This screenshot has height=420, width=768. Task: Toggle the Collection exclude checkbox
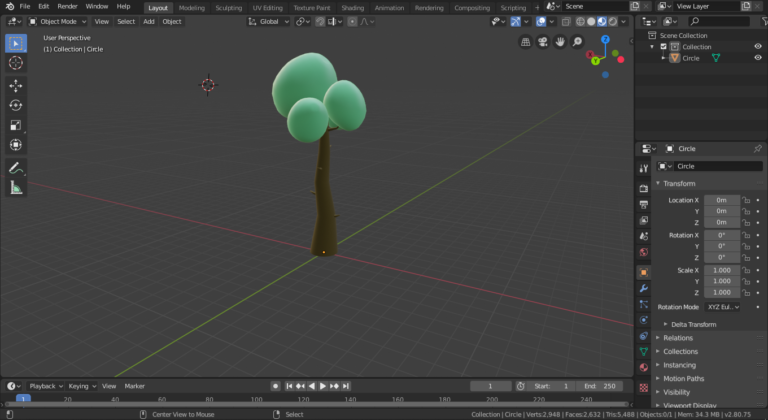point(662,47)
